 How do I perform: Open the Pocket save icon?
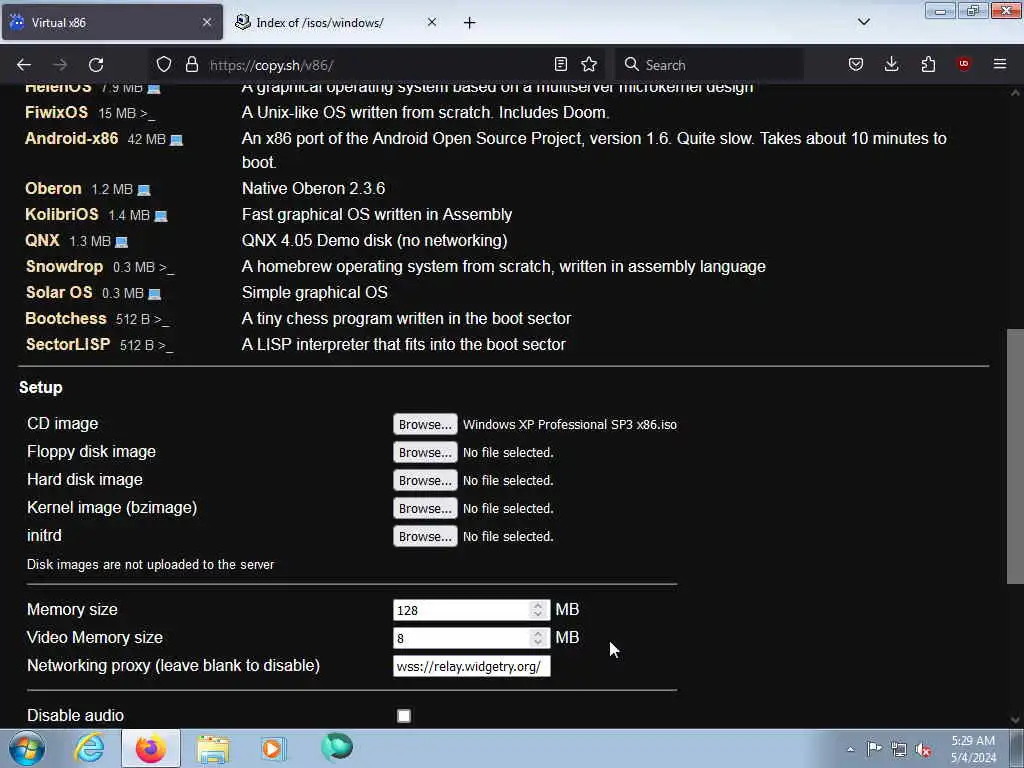coord(856,64)
